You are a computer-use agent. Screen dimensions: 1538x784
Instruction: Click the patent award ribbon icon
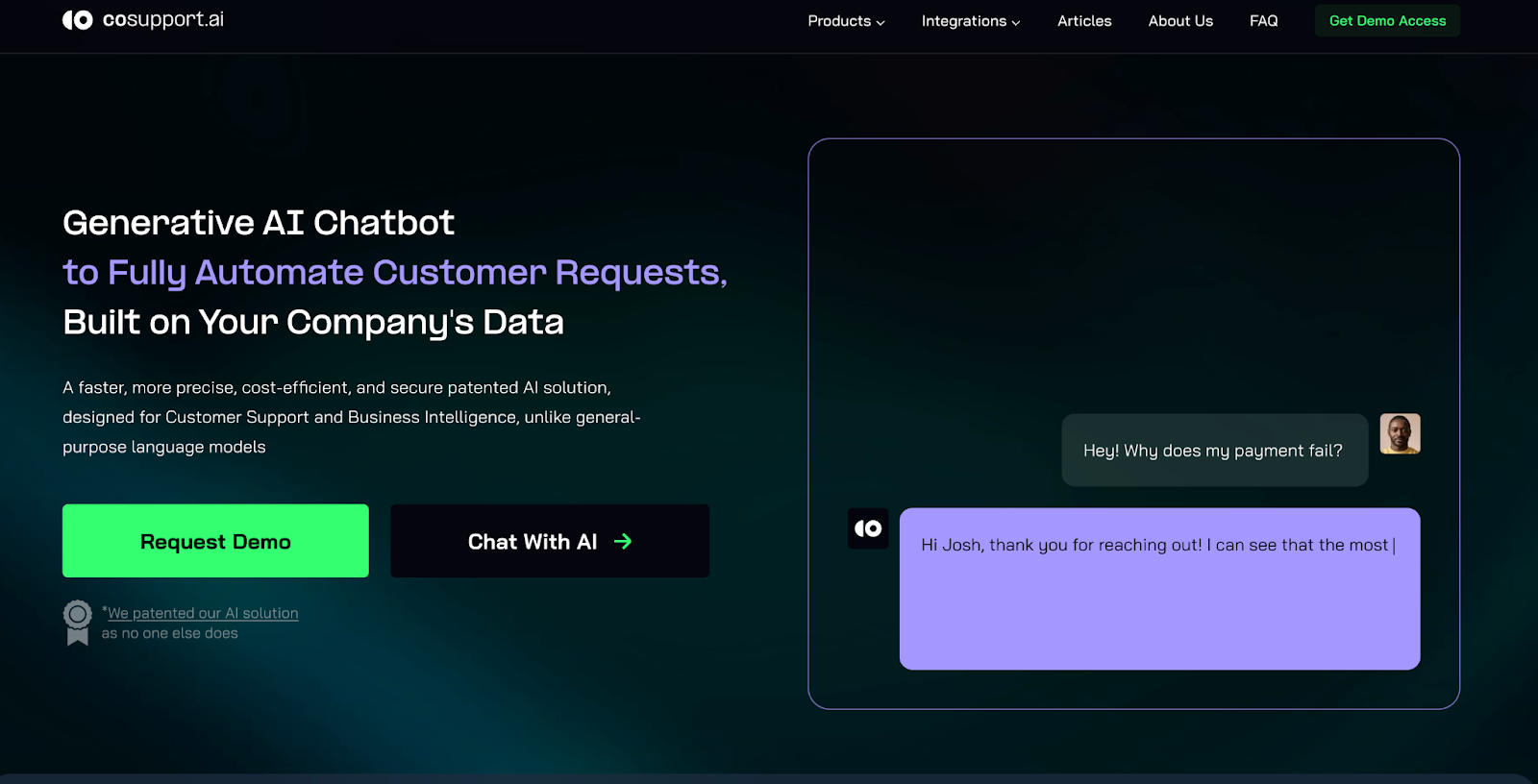click(78, 623)
